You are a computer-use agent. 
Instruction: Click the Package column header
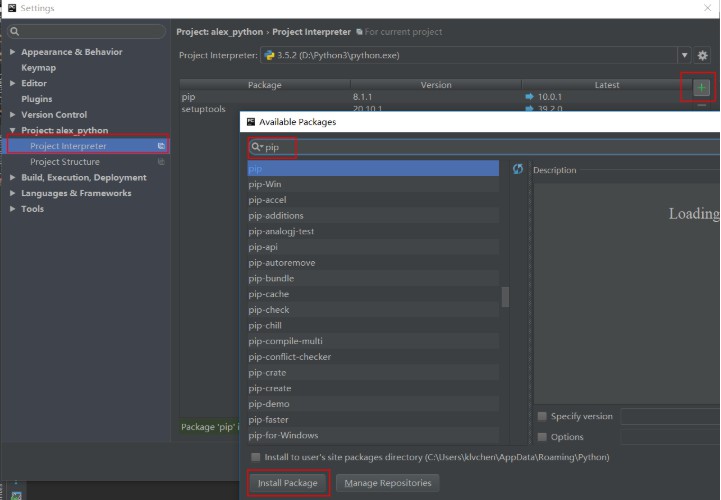264,85
